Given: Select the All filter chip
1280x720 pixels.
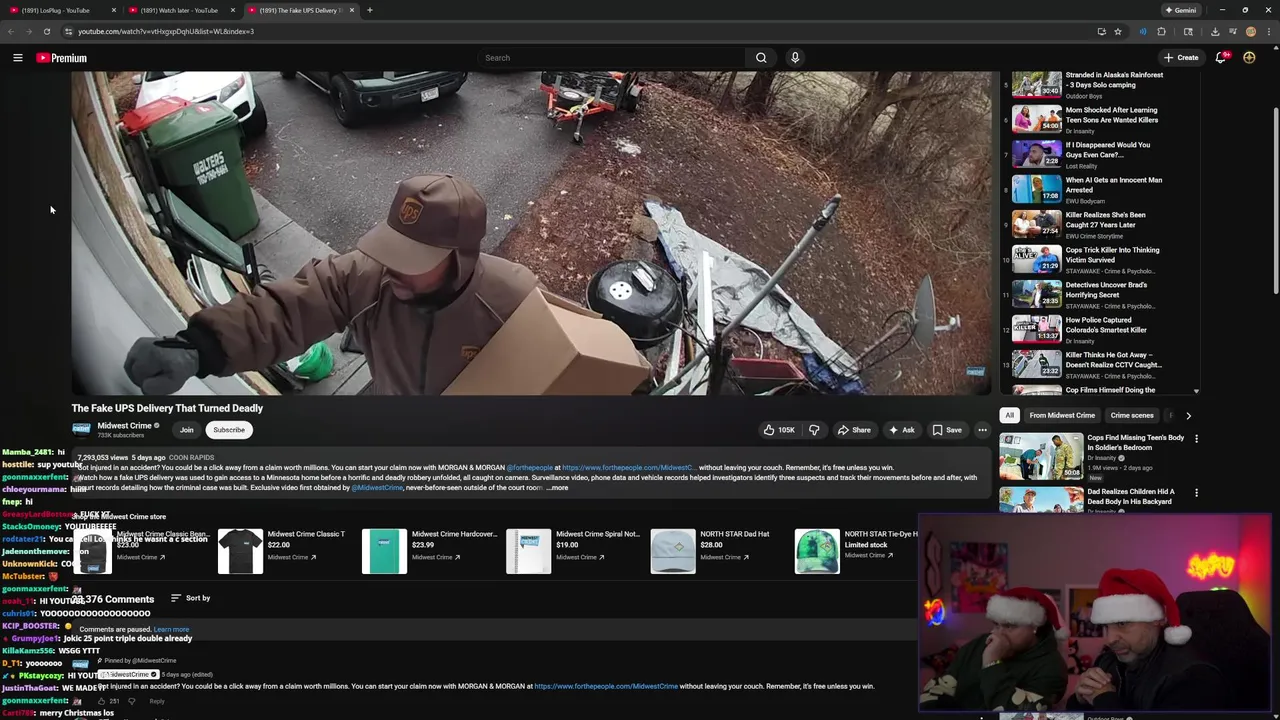Looking at the screenshot, I should (1009, 415).
